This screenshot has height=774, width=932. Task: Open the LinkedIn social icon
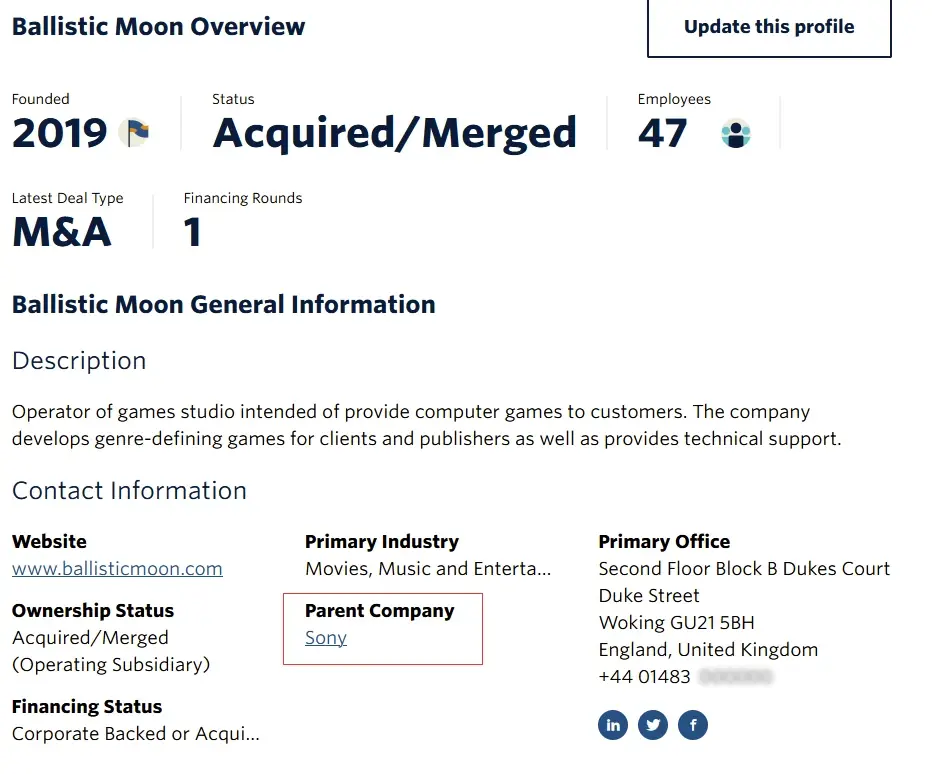pos(613,725)
